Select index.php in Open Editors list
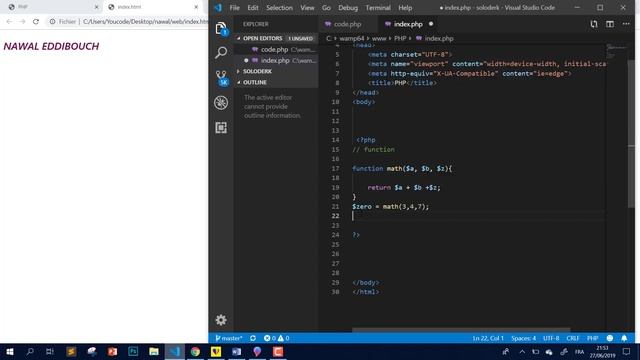Viewport: 640px width, 360px height. pos(276,60)
